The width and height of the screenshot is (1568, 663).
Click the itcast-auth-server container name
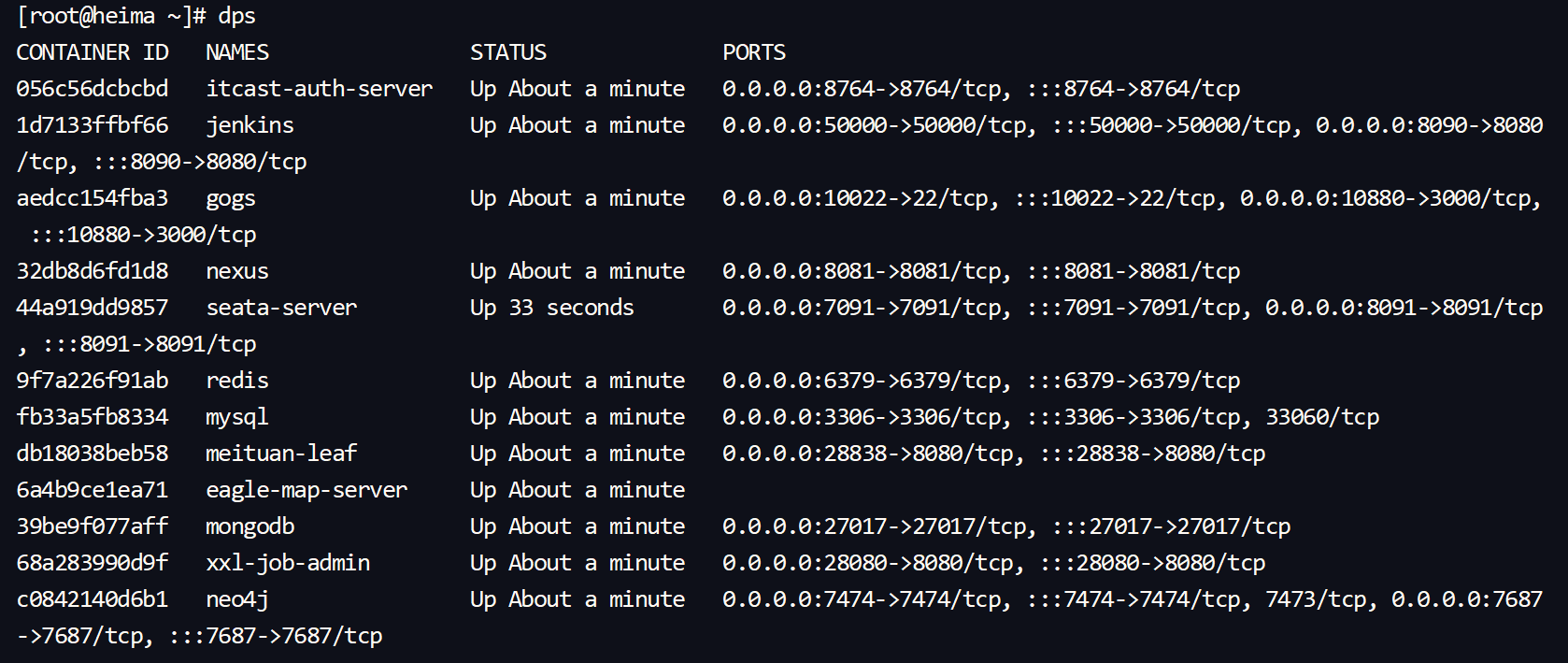click(320, 89)
